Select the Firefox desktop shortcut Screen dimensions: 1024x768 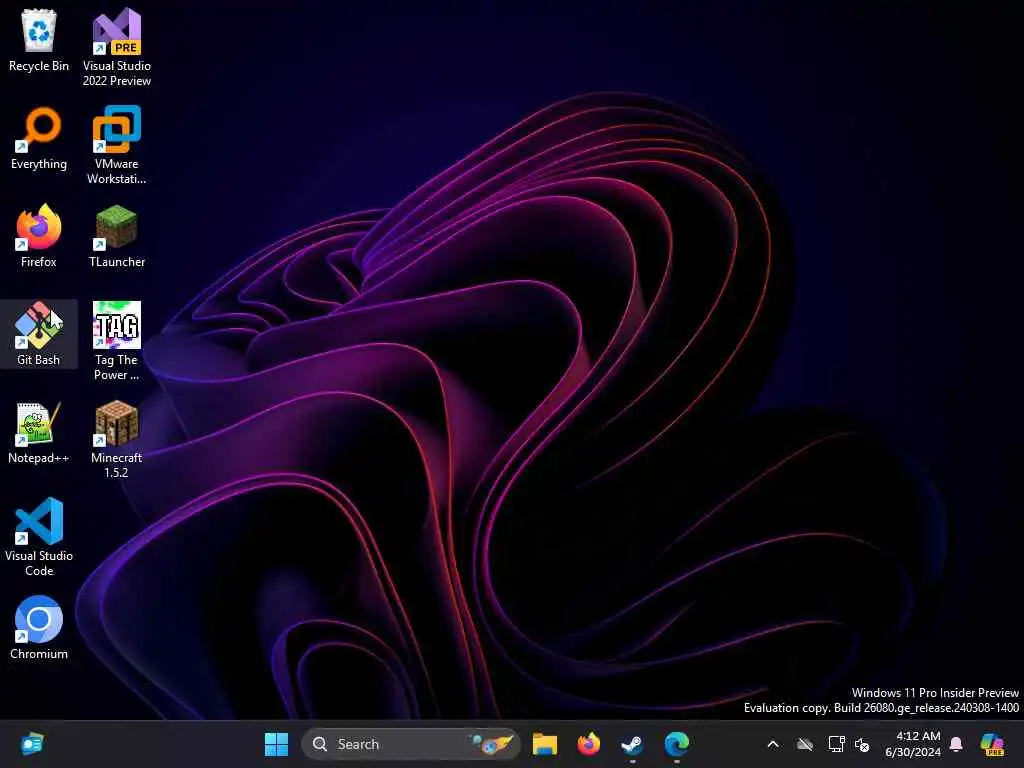[x=39, y=236]
